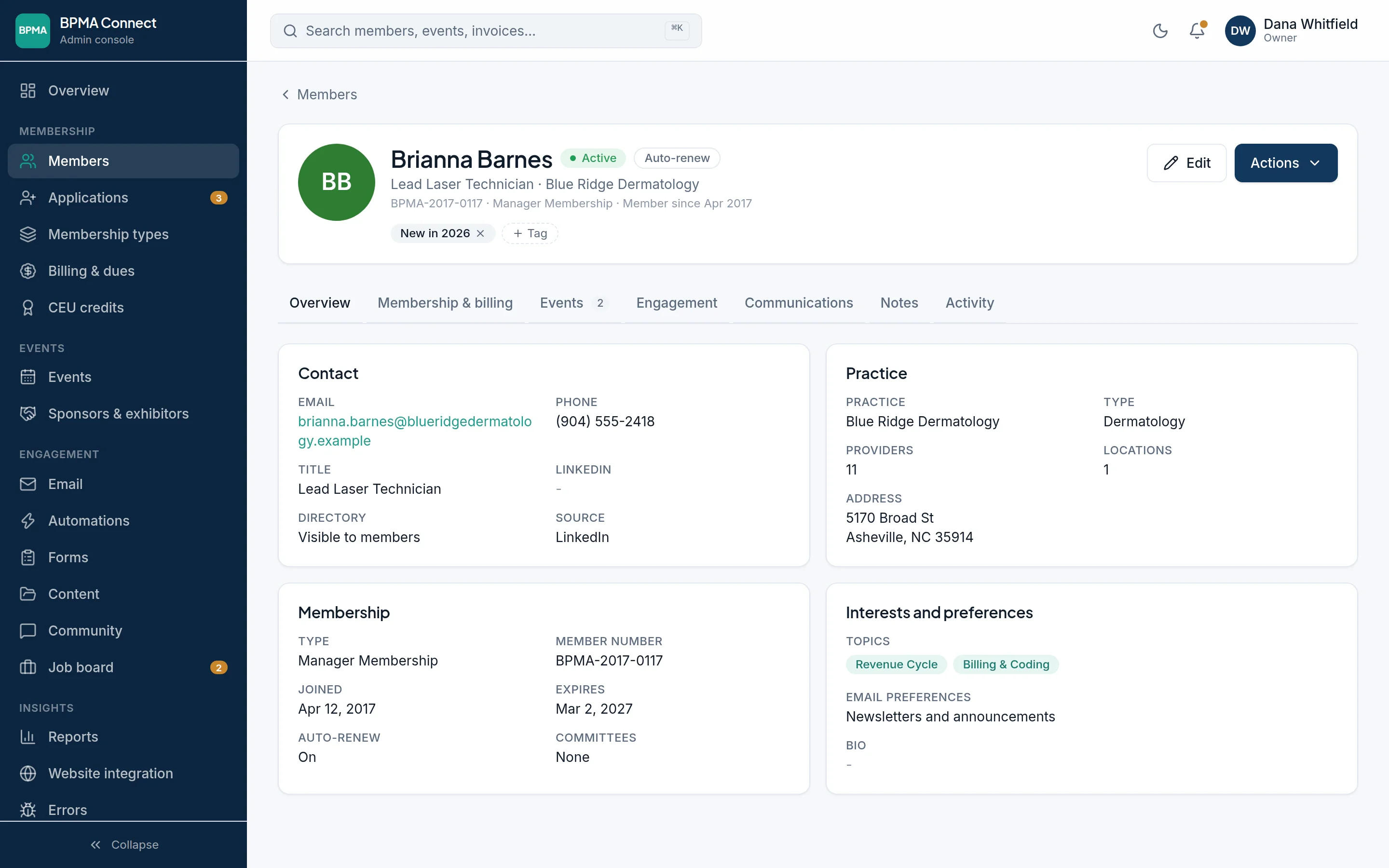Go back to Members list
Image resolution: width=1389 pixels, height=868 pixels.
click(319, 95)
